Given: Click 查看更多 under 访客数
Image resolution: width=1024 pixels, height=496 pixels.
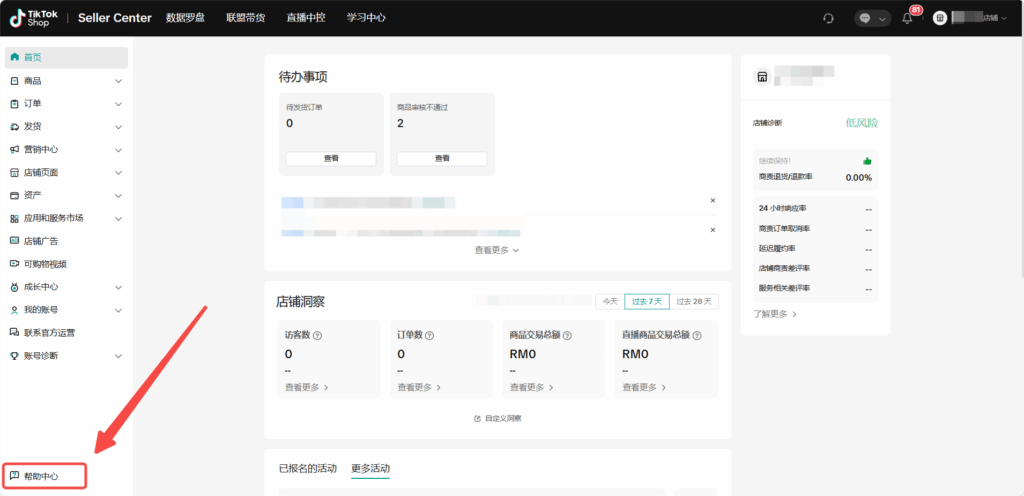Looking at the screenshot, I should tap(306, 387).
